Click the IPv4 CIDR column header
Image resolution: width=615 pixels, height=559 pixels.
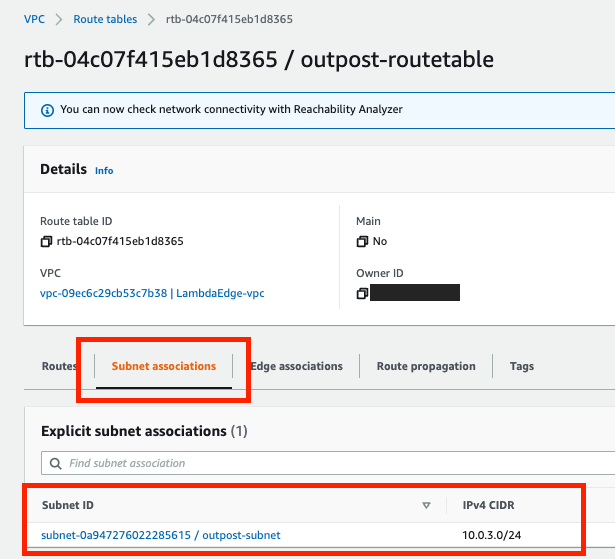[x=488, y=505]
